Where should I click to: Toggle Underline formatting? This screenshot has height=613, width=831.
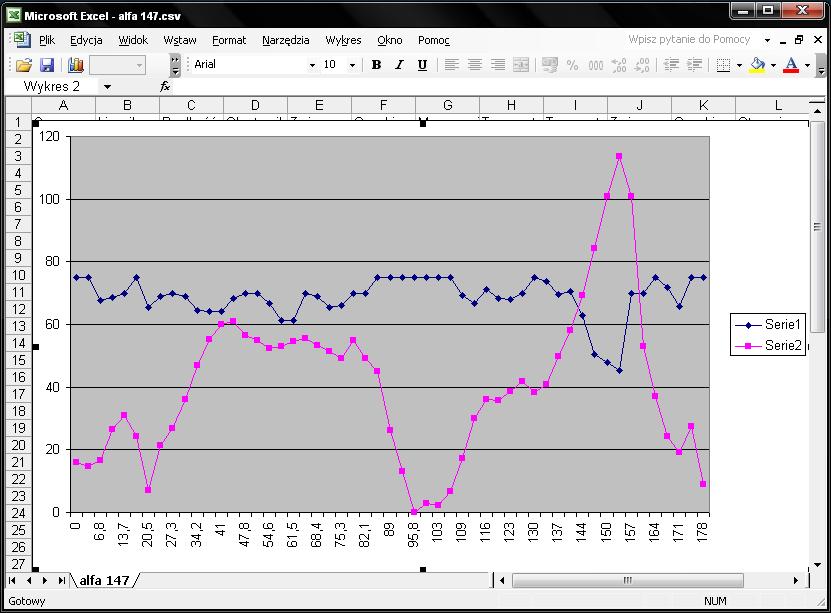point(422,65)
